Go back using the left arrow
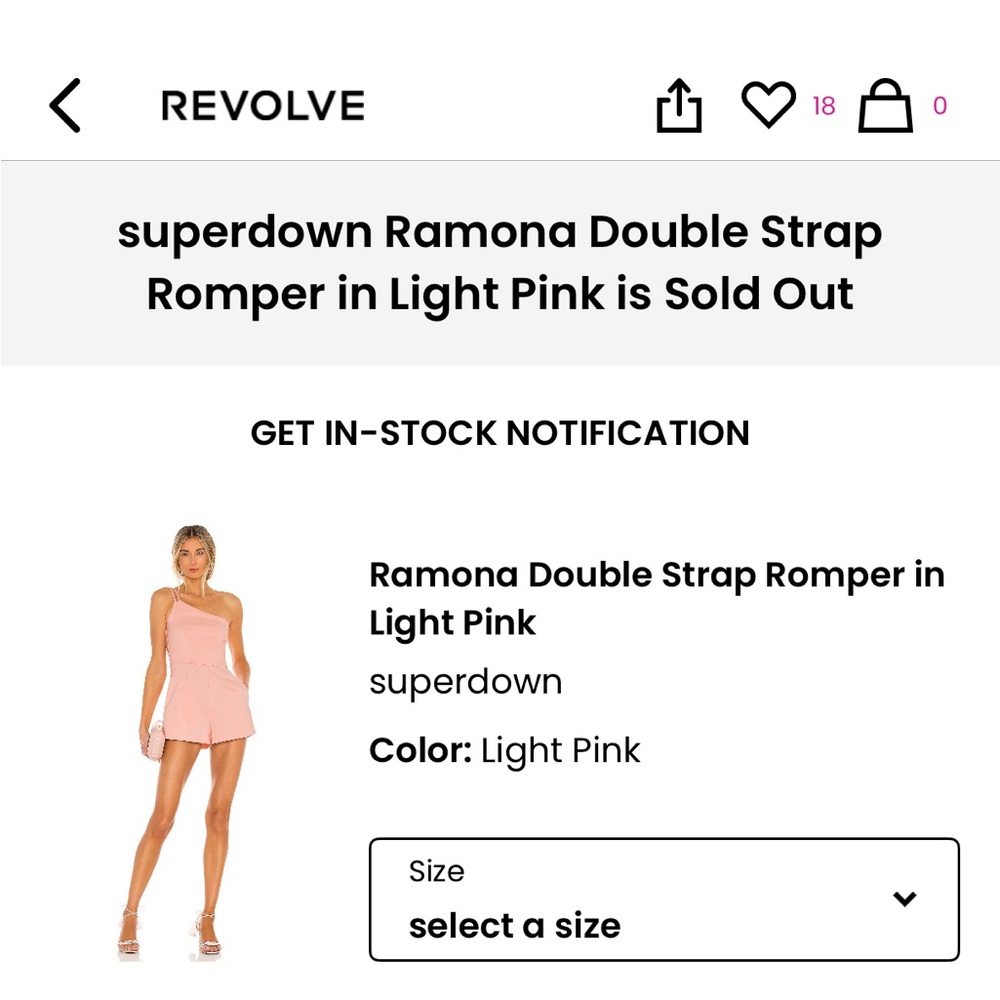This screenshot has width=1000, height=1000. click(x=64, y=105)
